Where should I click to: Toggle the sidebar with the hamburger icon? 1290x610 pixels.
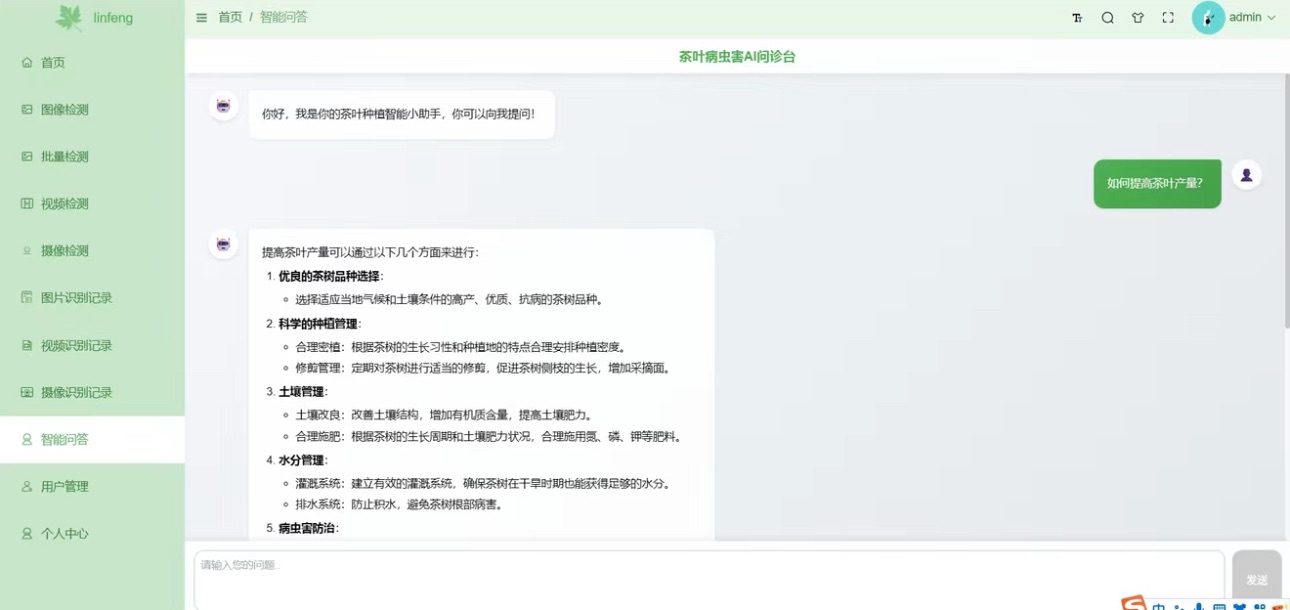pos(200,17)
